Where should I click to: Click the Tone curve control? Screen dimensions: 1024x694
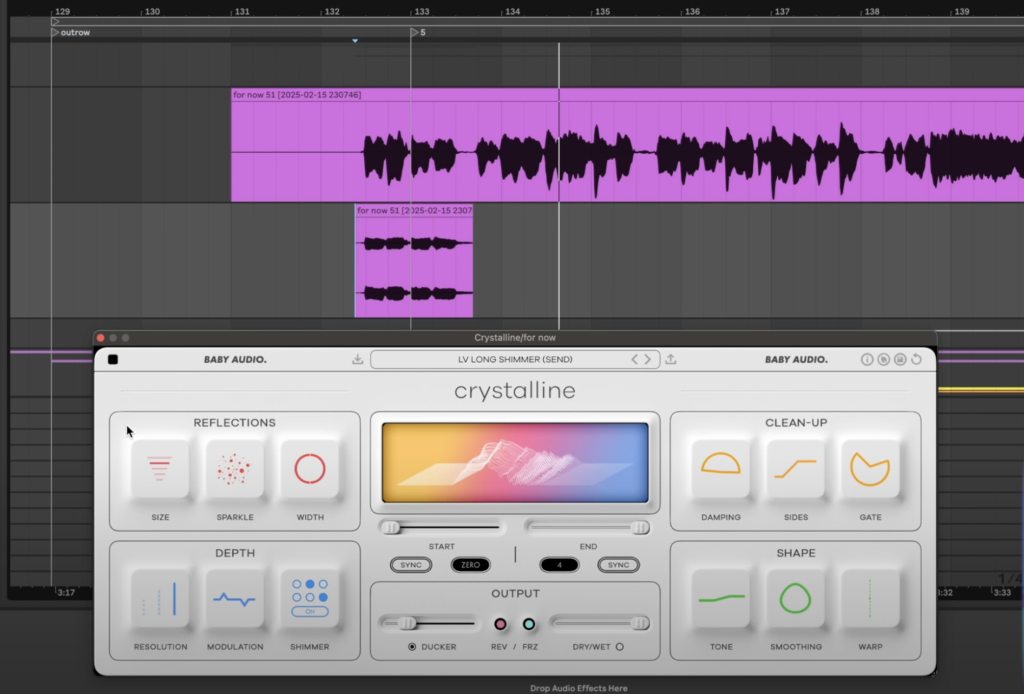[x=720, y=599]
